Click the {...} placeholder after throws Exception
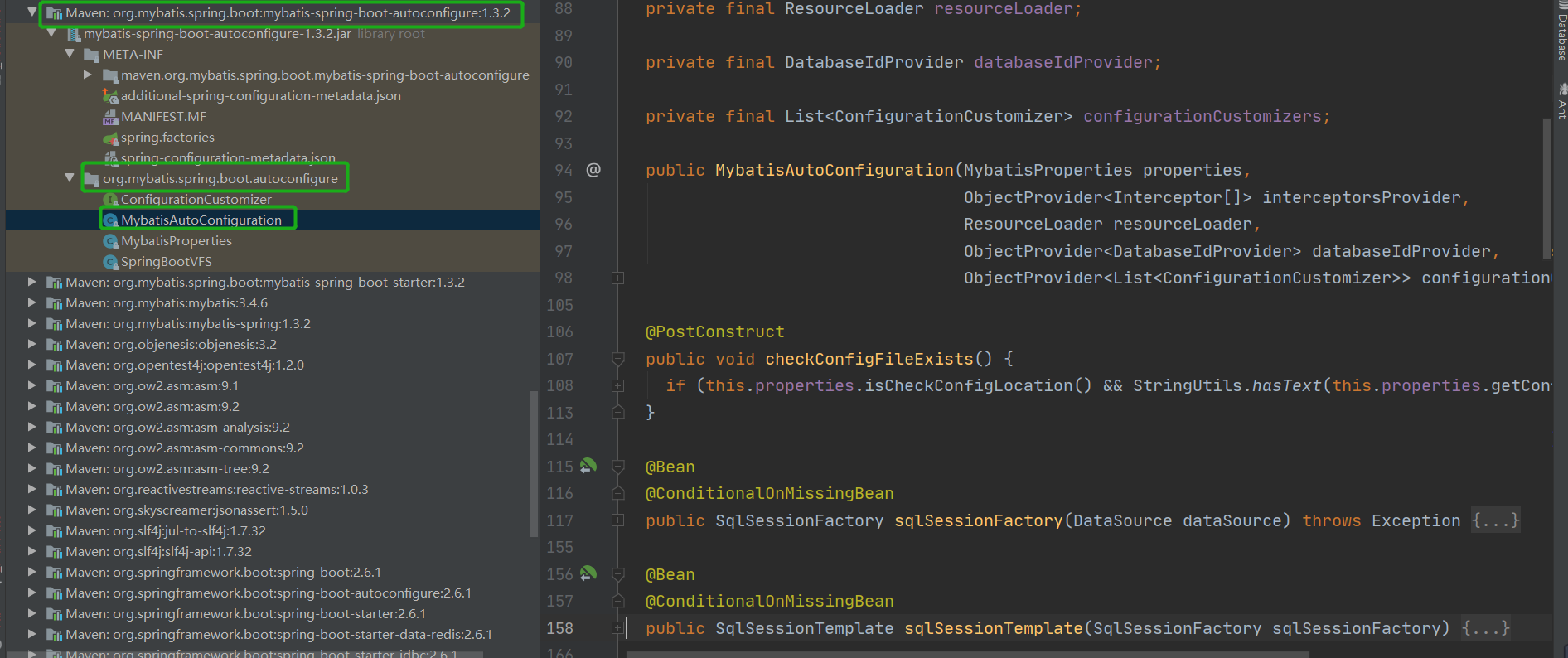The image size is (1568, 658). click(x=1495, y=520)
